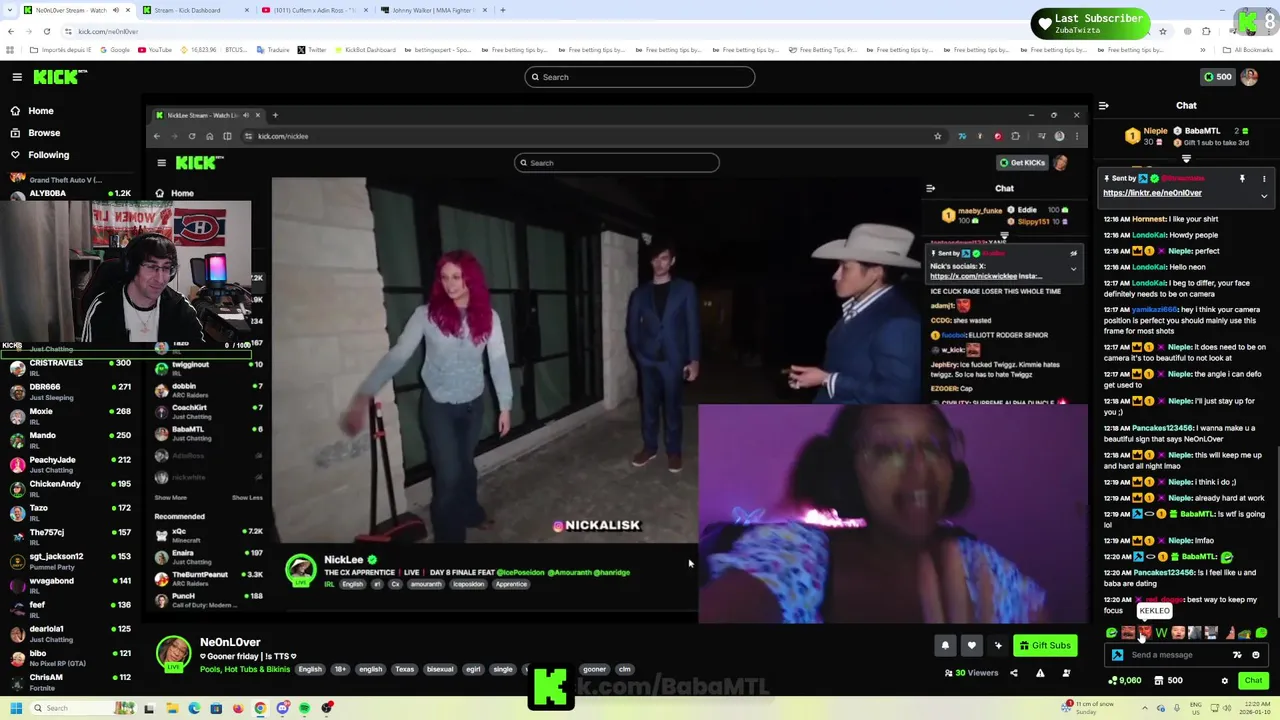Focus the main Kick search field

click(x=640, y=77)
